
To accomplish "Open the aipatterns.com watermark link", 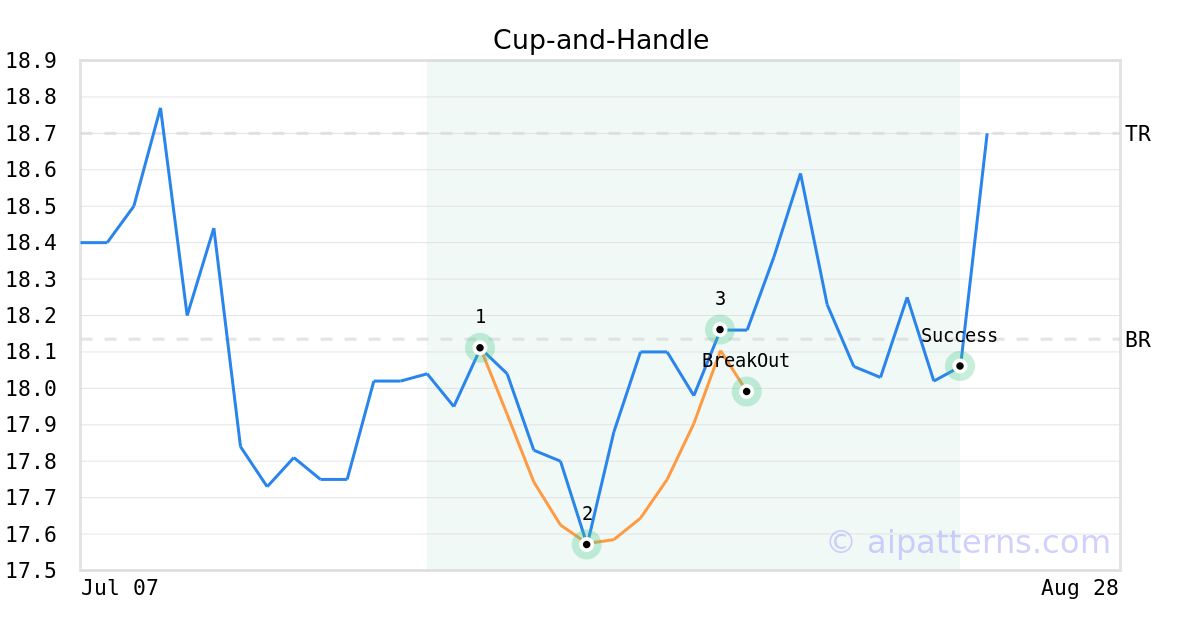I will click(x=969, y=542).
